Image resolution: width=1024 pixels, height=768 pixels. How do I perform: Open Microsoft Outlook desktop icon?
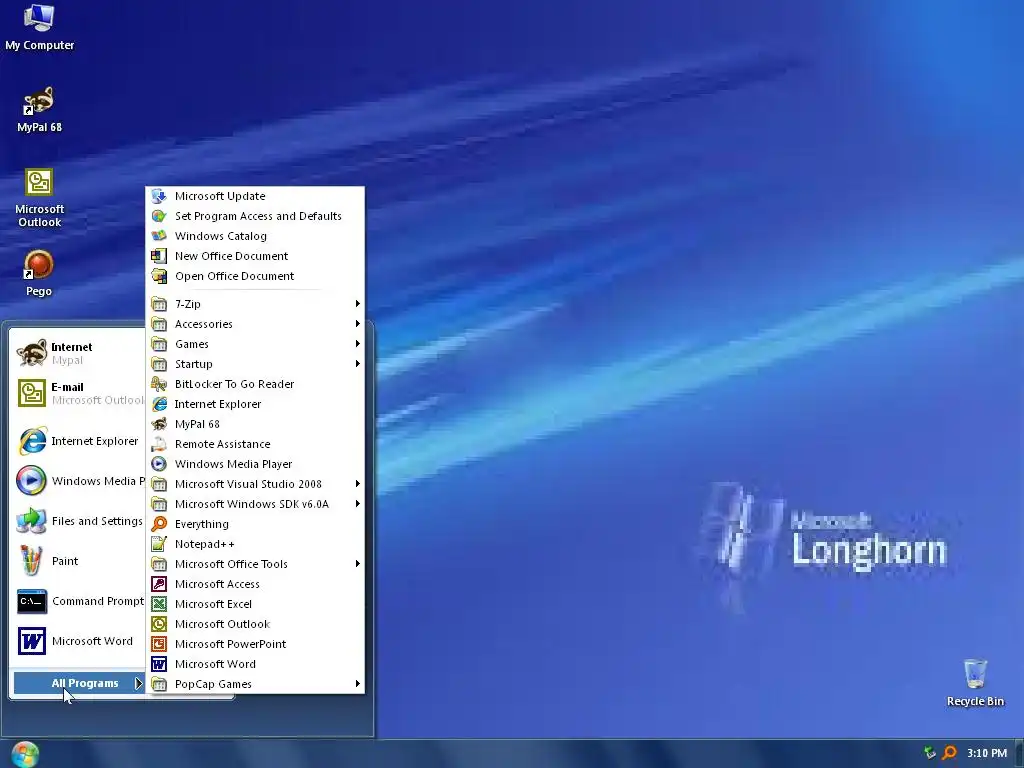tap(39, 197)
